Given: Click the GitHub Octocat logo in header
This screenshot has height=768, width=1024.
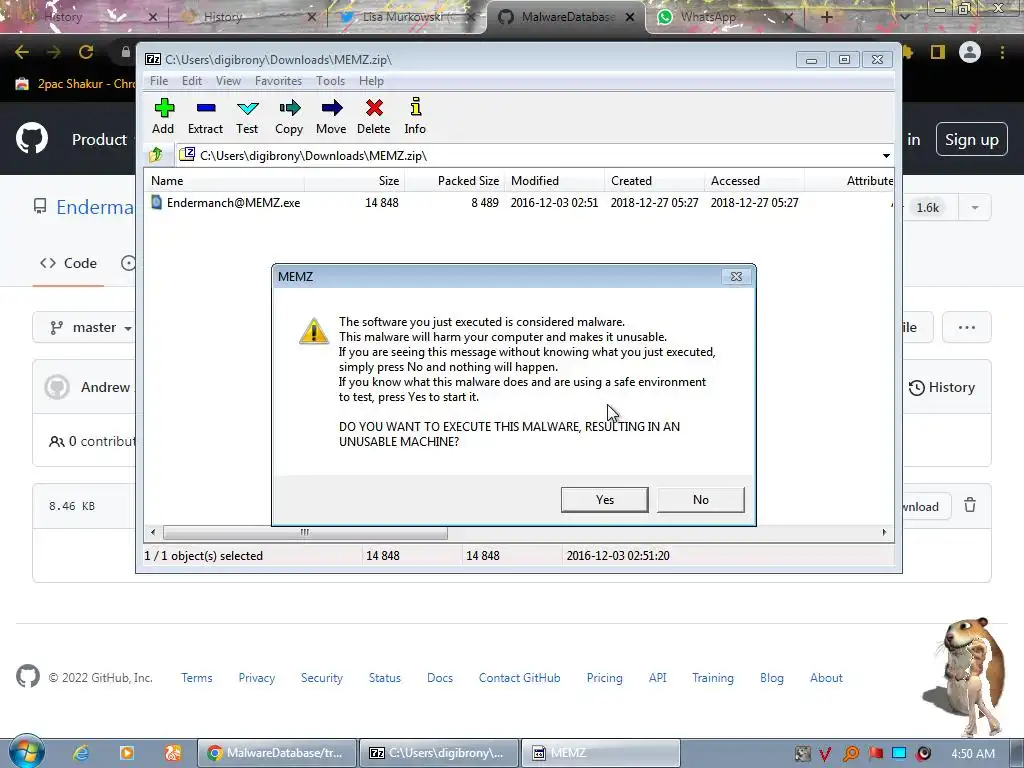Looking at the screenshot, I should (x=32, y=138).
